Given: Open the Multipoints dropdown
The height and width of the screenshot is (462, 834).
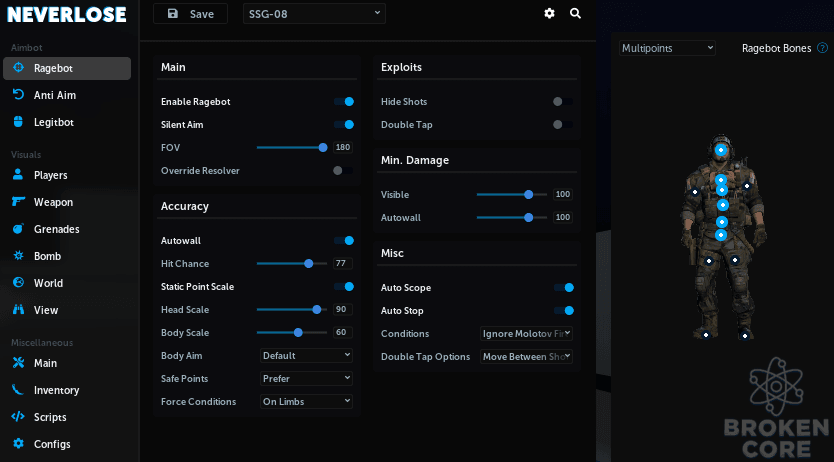Looking at the screenshot, I should coord(667,48).
